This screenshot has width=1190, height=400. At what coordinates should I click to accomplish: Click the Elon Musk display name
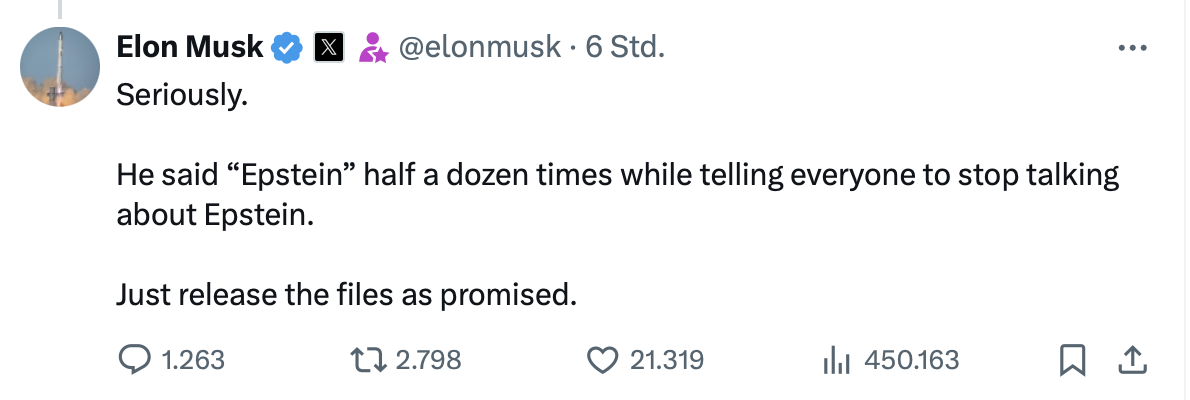pyautogui.click(x=190, y=46)
